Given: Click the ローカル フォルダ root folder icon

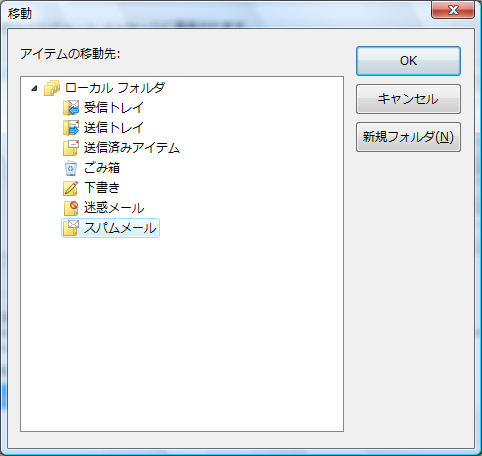Looking at the screenshot, I should click(52, 88).
